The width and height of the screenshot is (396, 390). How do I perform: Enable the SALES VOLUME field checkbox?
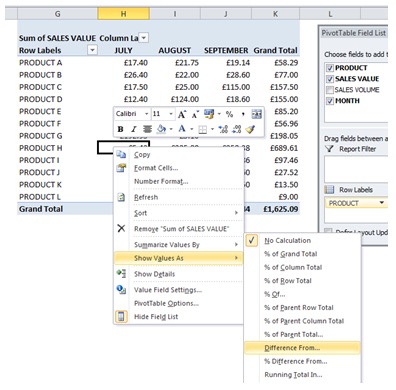pyautogui.click(x=330, y=90)
